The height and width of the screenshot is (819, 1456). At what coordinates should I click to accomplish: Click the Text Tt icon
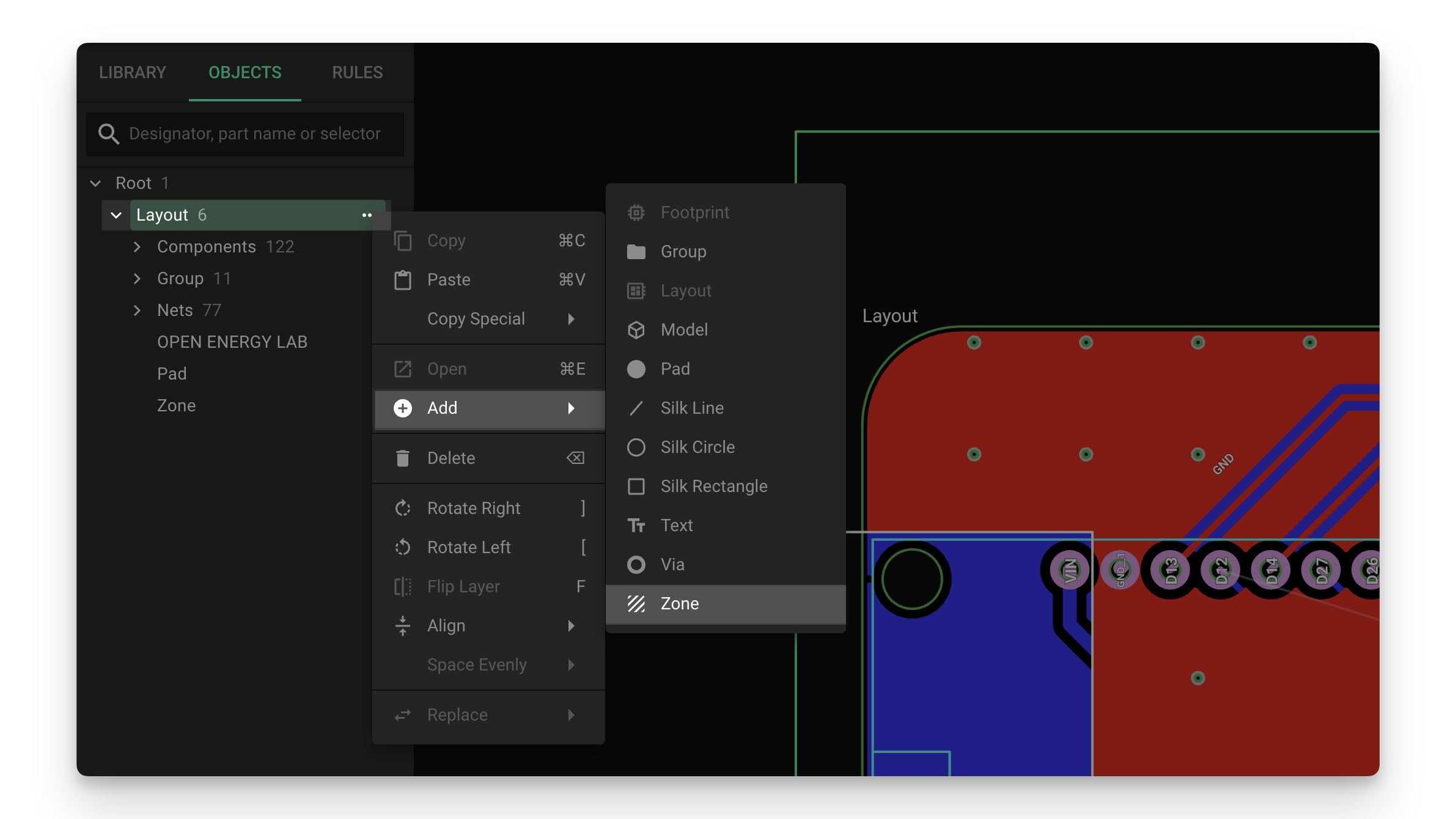[x=636, y=526]
